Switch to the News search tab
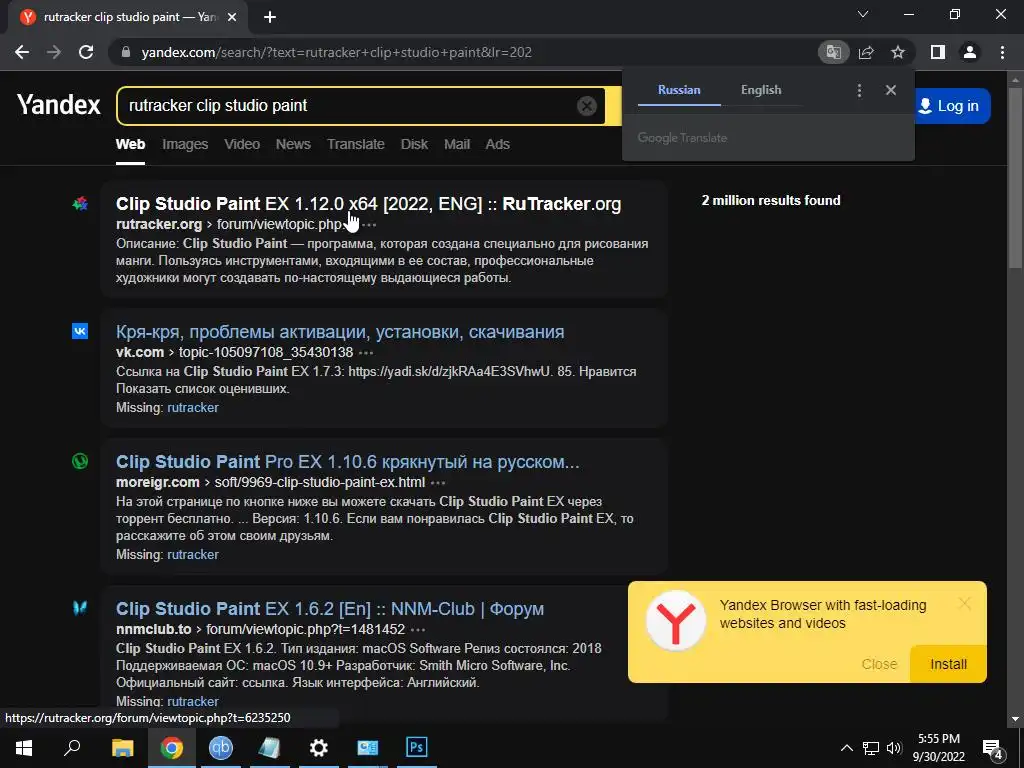Screen dimensions: 1024x768 pos(293,144)
